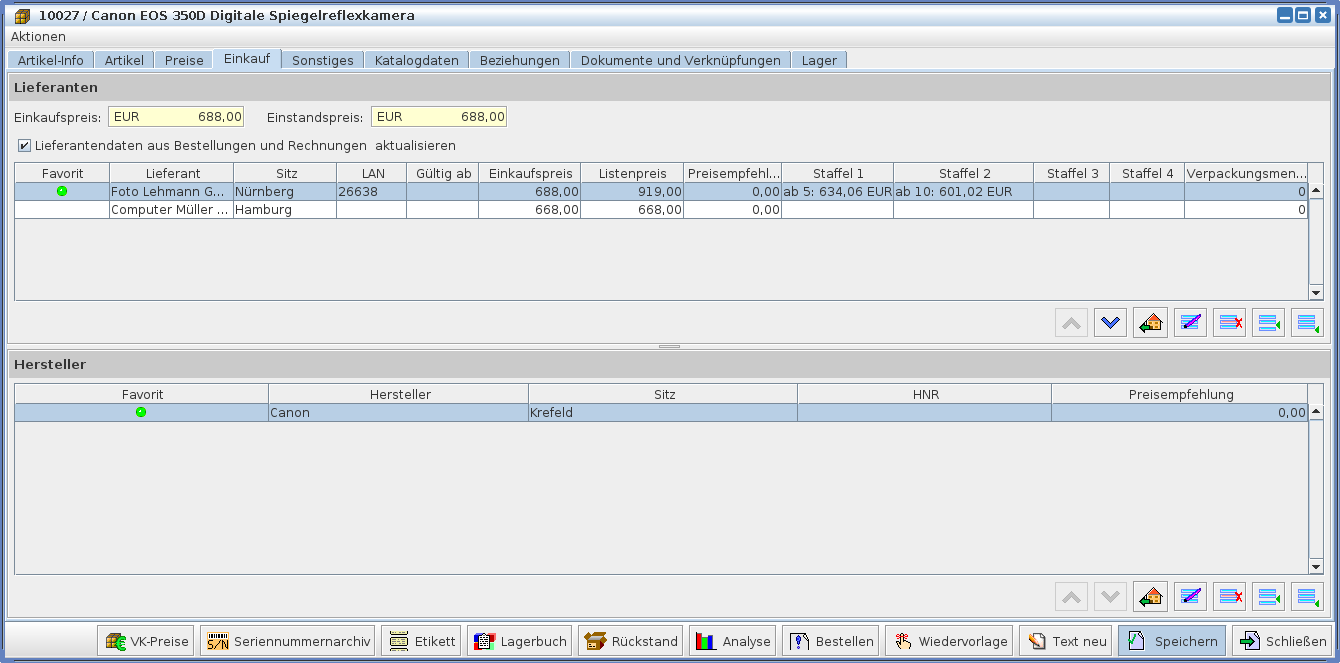The image size is (1340, 663).
Task: Append row at end in Lieferanten toolbar
Action: (1307, 323)
